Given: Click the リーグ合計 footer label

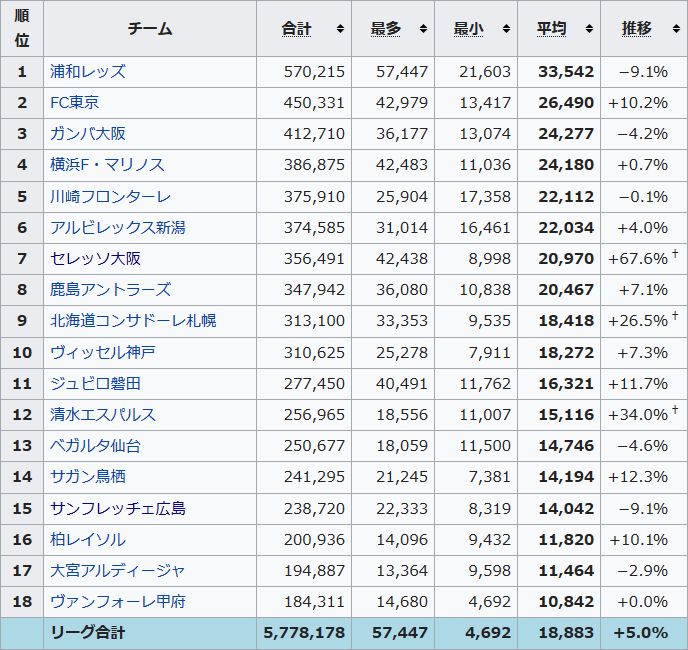Looking at the screenshot, I should pyautogui.click(x=88, y=633).
